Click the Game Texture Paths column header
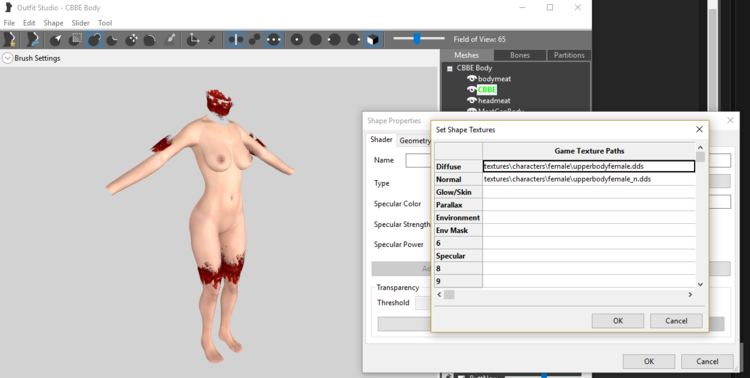 [x=589, y=151]
